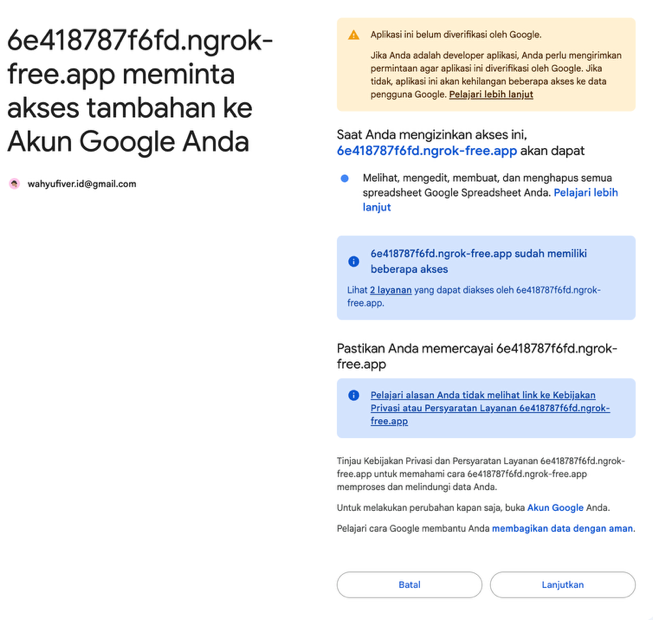Viewport: 653px width, 620px height.
Task: Click the user avatar next to wahyufiver.id@gmail.com
Action: pos(15,184)
